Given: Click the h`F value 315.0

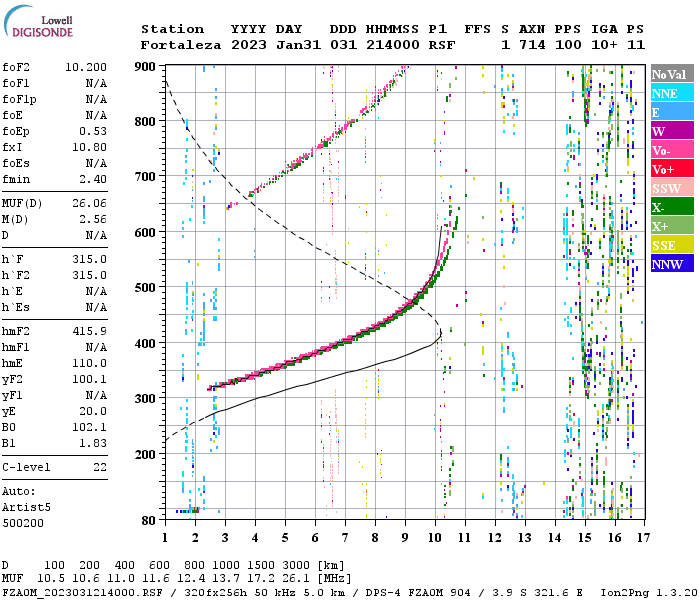Looking at the screenshot, I should (x=89, y=259).
